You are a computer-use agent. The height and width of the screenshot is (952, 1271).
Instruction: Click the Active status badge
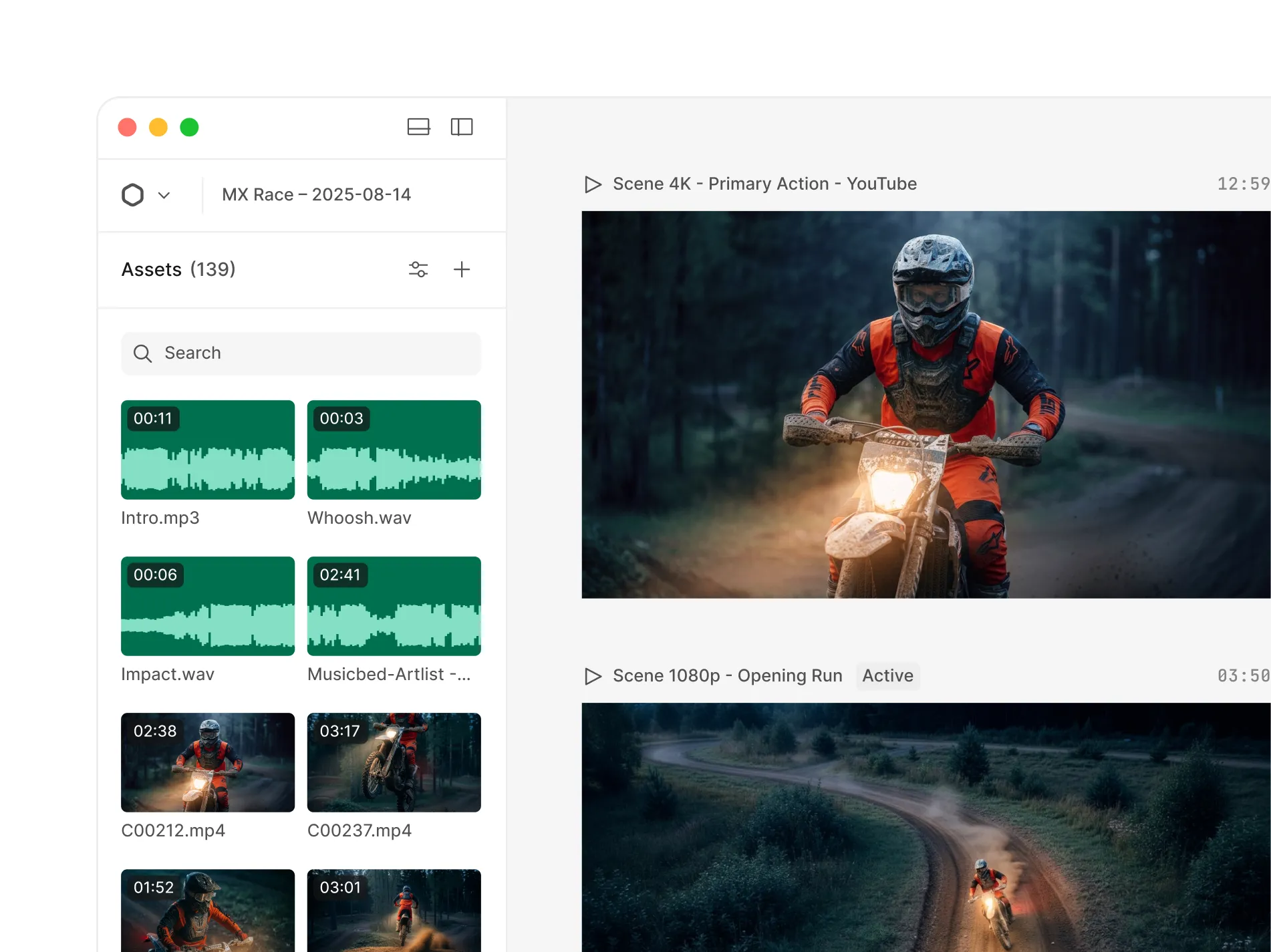[887, 676]
